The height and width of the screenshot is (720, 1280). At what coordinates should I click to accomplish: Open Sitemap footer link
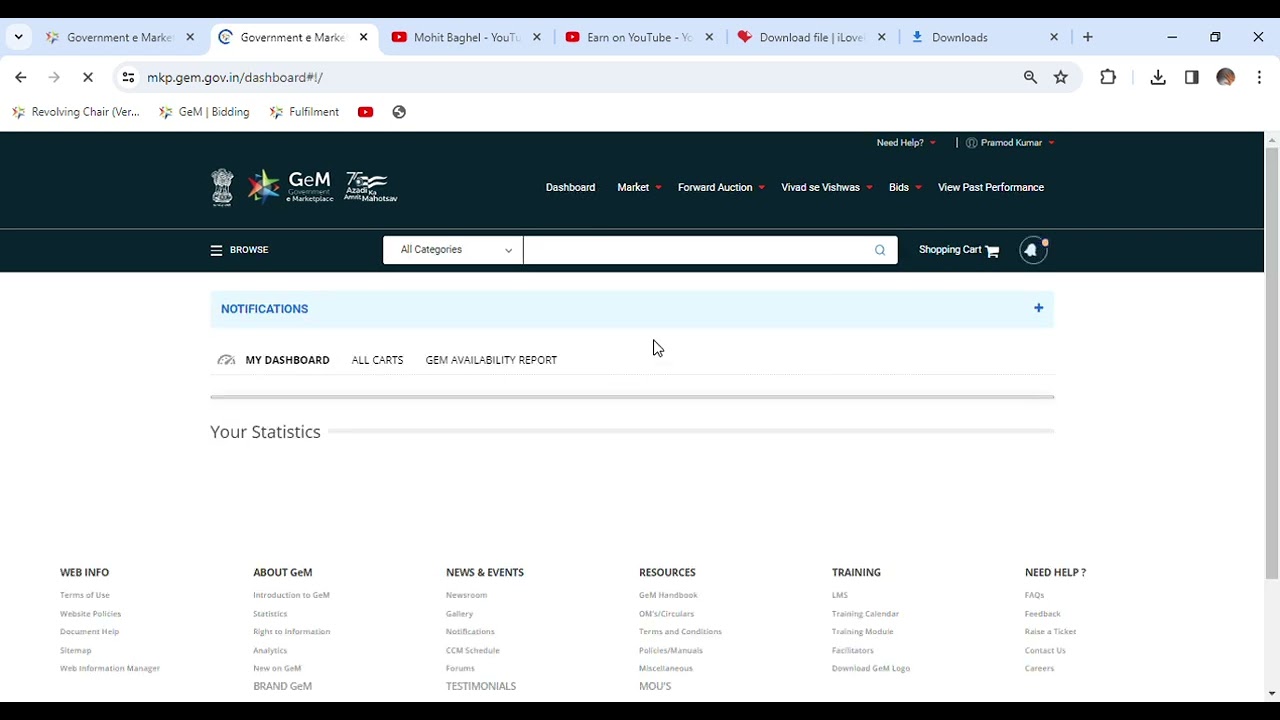pyautogui.click(x=75, y=650)
